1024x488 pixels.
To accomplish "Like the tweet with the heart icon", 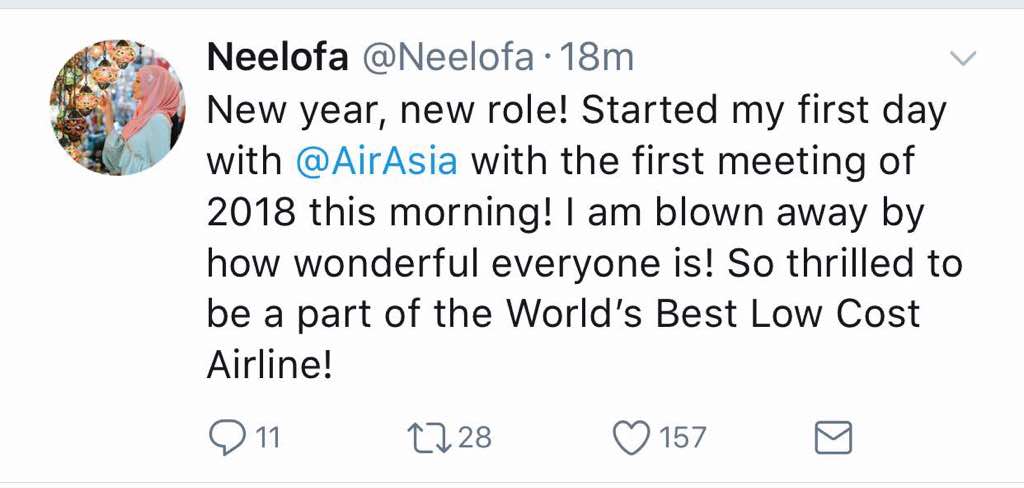I will click(631, 437).
